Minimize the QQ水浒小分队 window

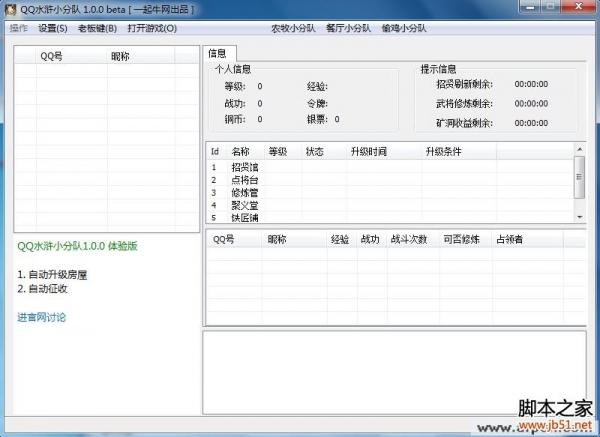point(530,7)
